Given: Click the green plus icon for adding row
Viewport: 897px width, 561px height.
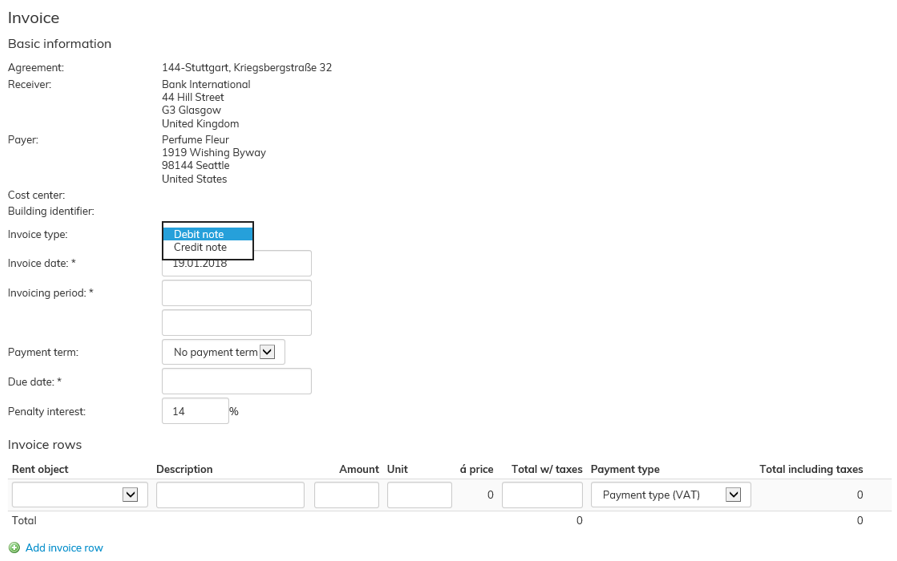Looking at the screenshot, I should pos(14,548).
